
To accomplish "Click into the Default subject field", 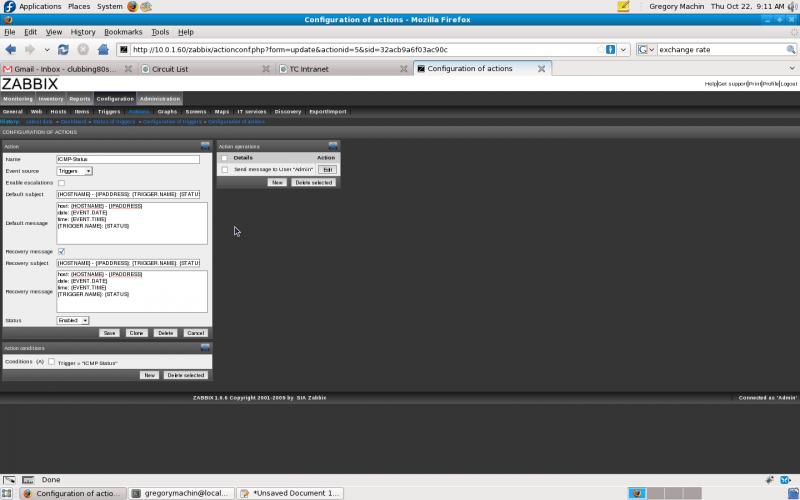I will [x=128, y=194].
